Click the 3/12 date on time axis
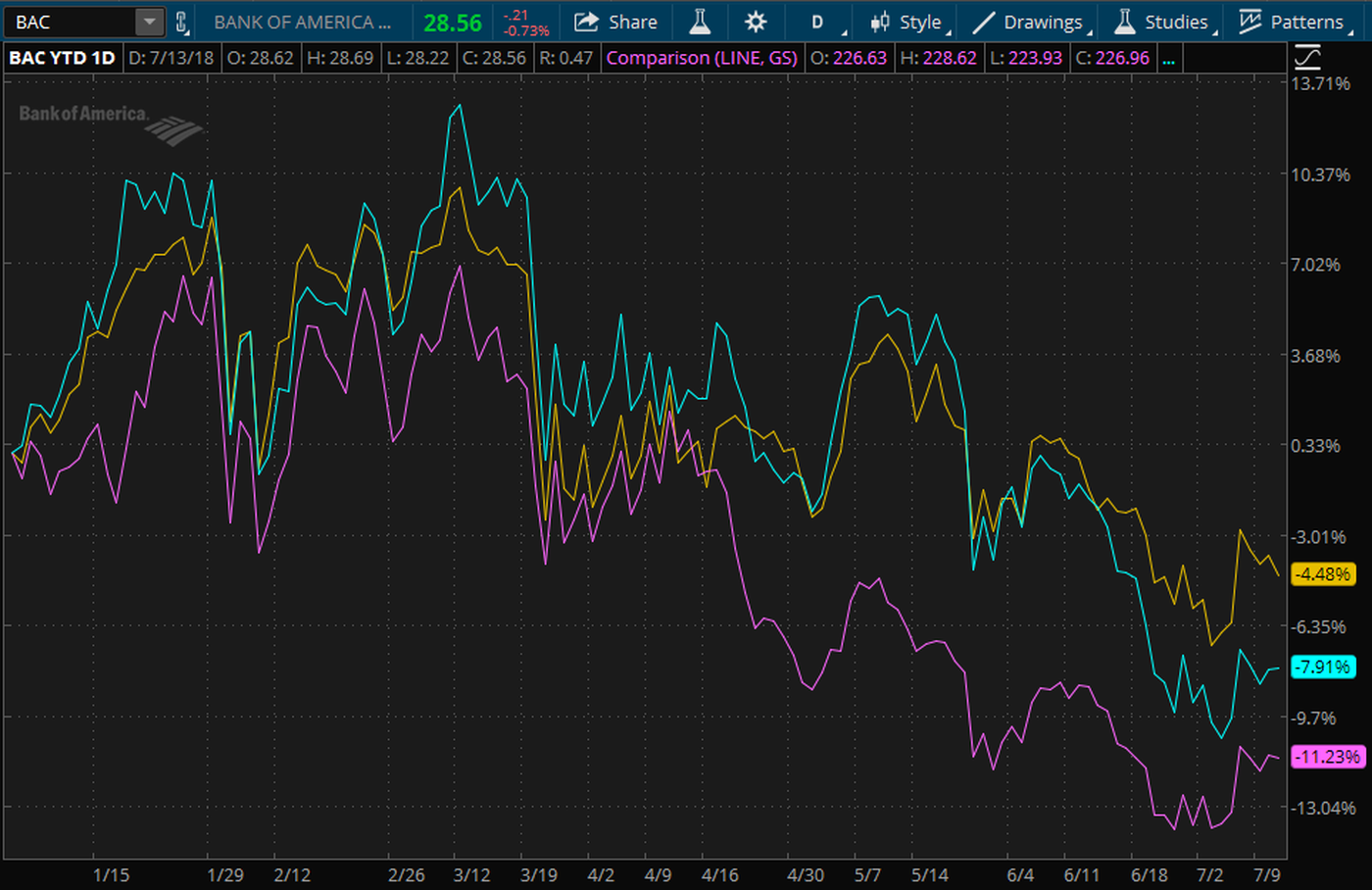The image size is (1372, 890). tap(472, 874)
